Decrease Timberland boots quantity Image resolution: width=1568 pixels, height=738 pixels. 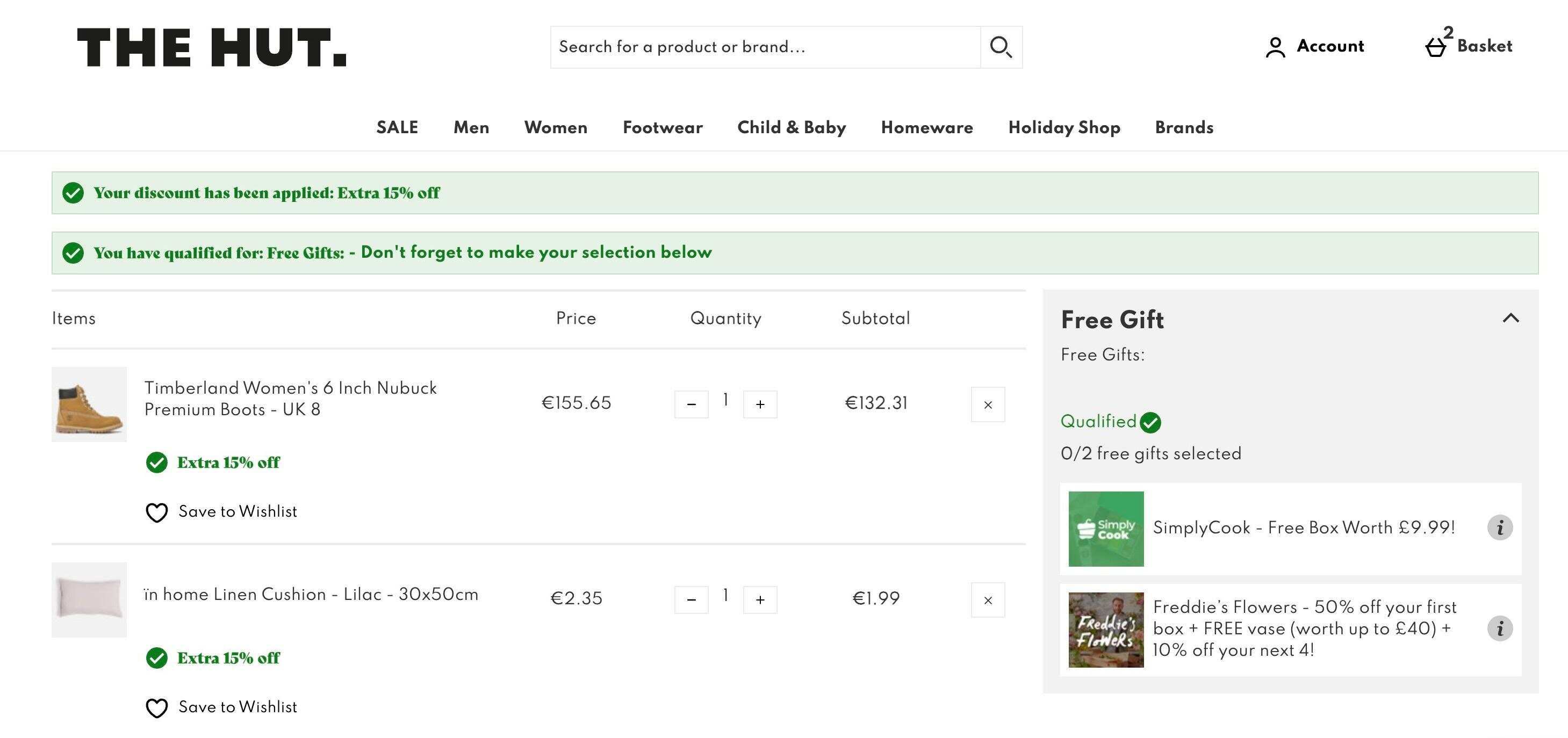click(692, 404)
